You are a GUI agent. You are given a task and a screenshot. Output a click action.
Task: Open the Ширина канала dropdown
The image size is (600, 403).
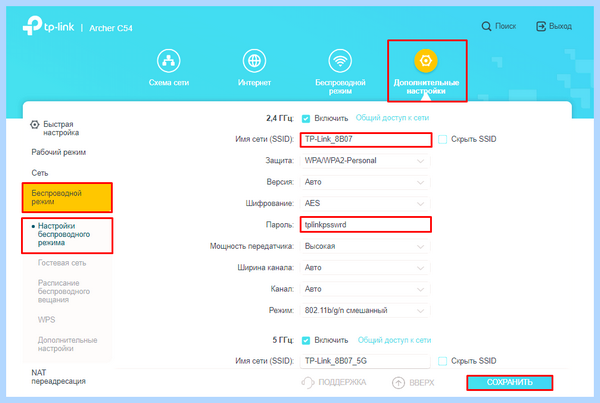[365, 268]
